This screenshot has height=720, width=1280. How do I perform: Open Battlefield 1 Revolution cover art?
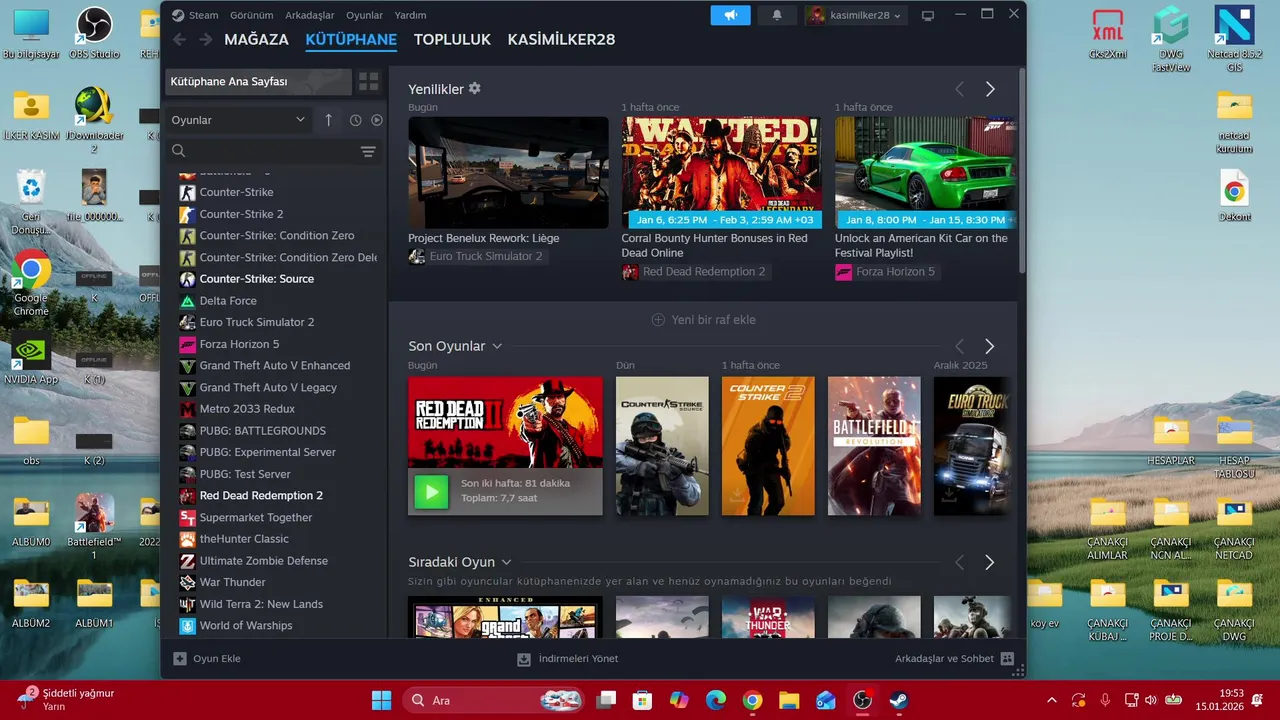874,446
